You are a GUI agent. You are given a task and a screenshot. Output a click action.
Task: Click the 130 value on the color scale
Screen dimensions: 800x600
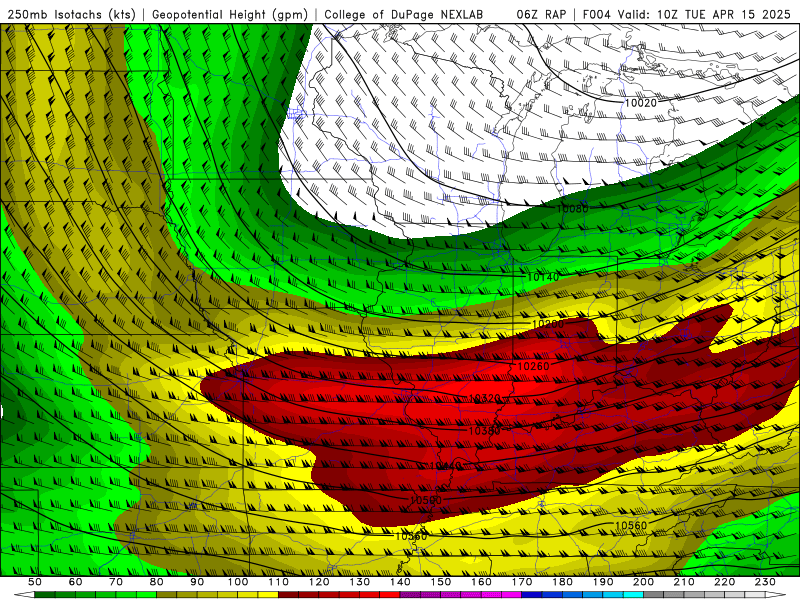pyautogui.click(x=360, y=582)
